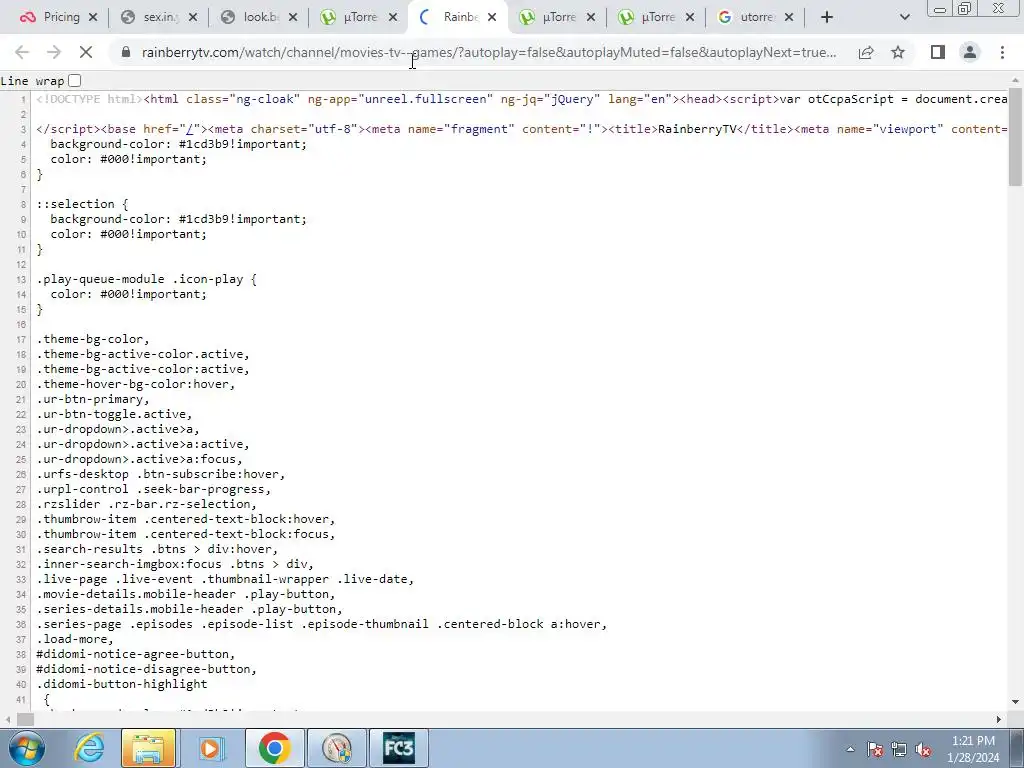Screen dimensions: 1024x768
Task: Open the gauge application on taskbar
Action: point(336,748)
